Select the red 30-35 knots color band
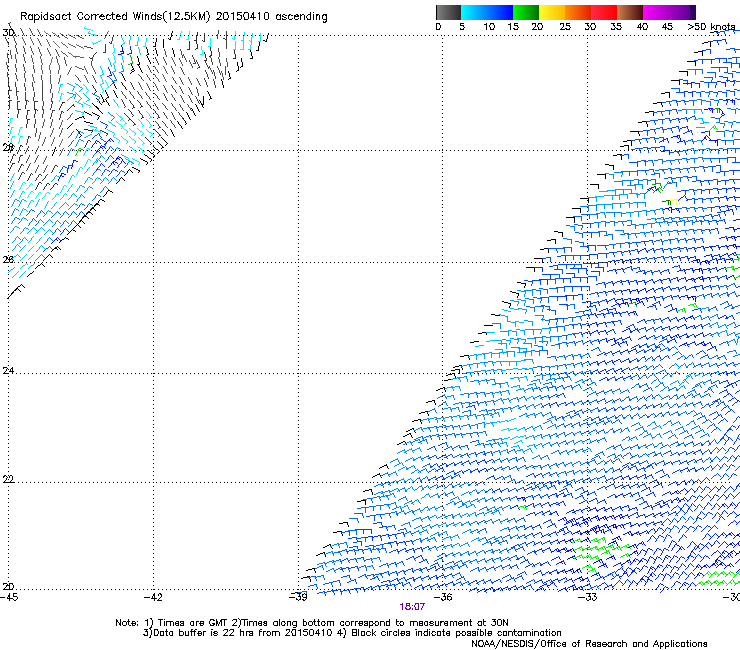The width and height of the screenshot is (740, 650). 604,12
